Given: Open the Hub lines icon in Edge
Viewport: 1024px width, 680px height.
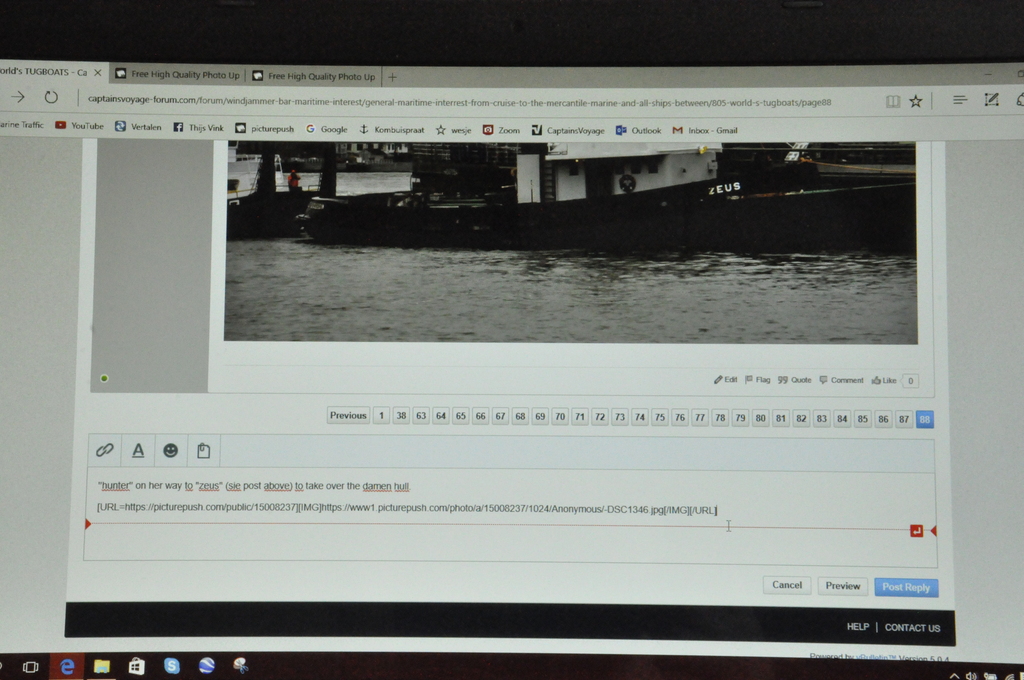Looking at the screenshot, I should pos(959,100).
